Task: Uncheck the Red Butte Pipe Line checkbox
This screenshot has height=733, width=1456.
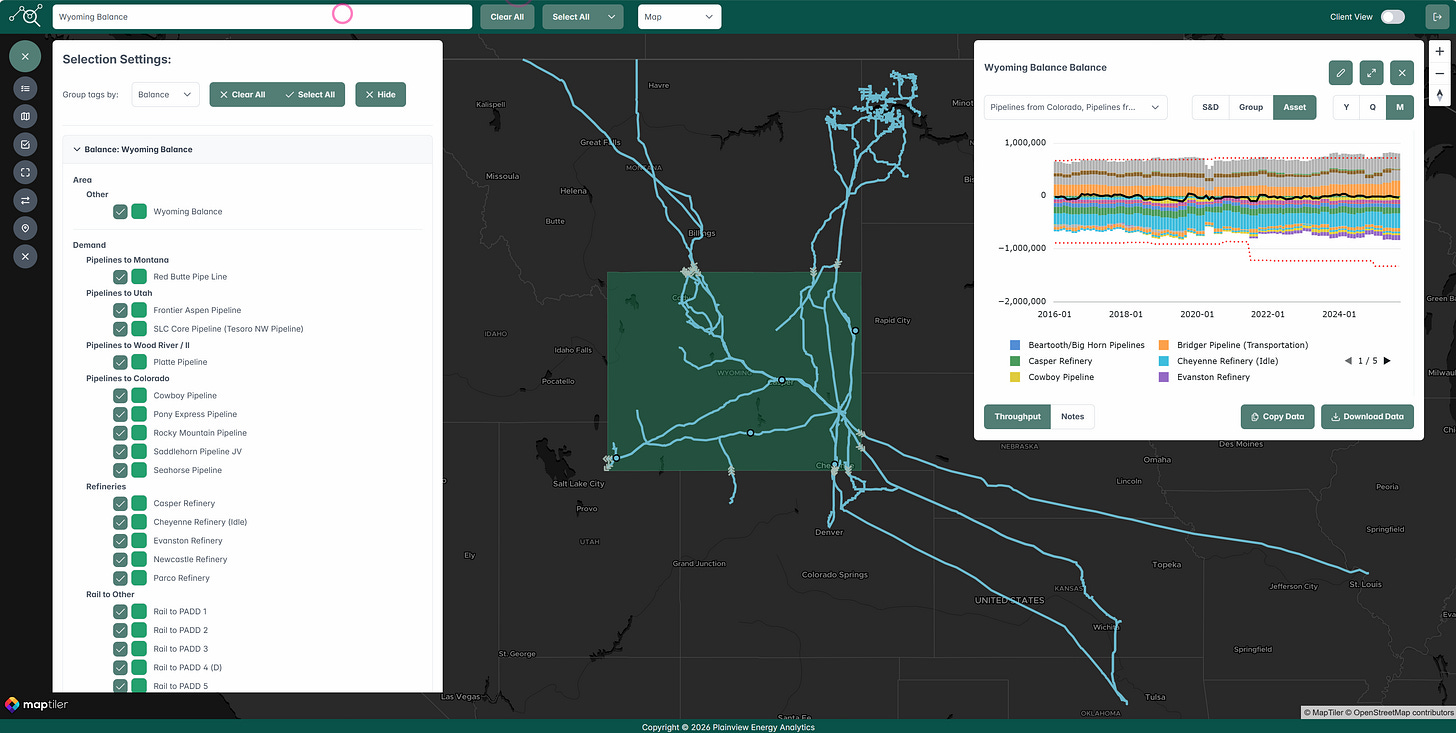Action: click(120, 277)
